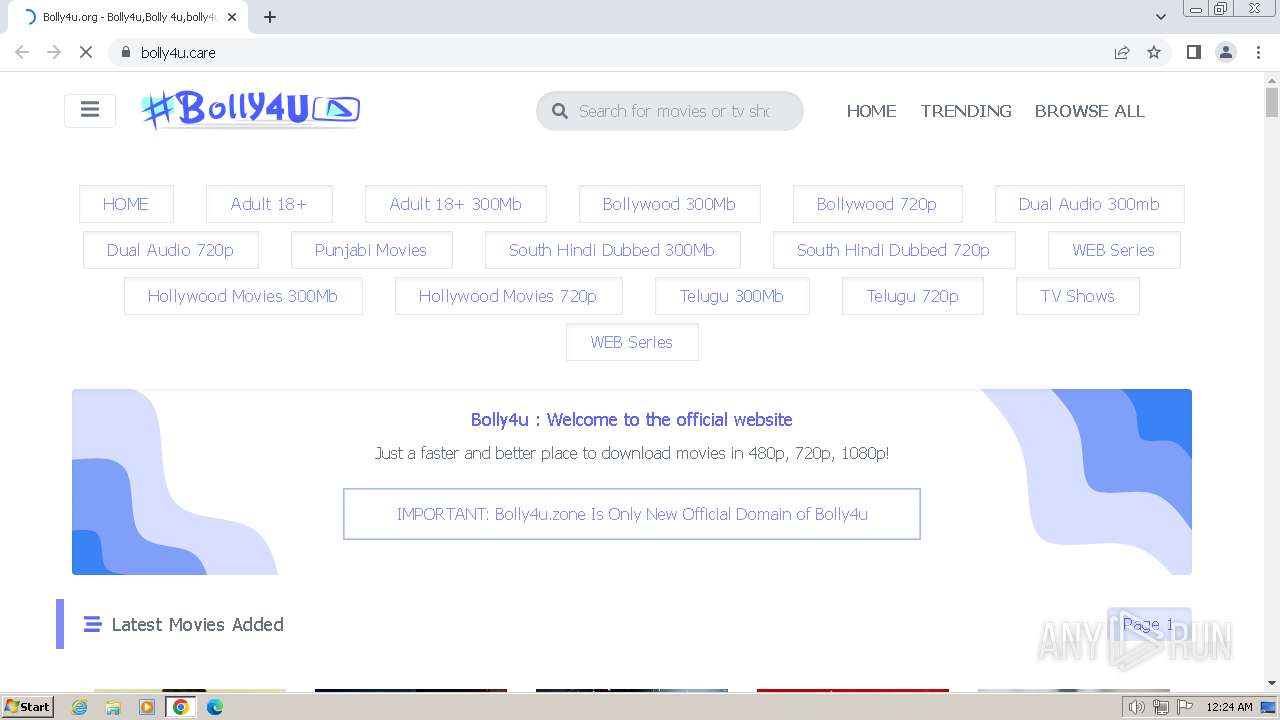Open South Hindi Dubbed 300Mb category

click(612, 250)
